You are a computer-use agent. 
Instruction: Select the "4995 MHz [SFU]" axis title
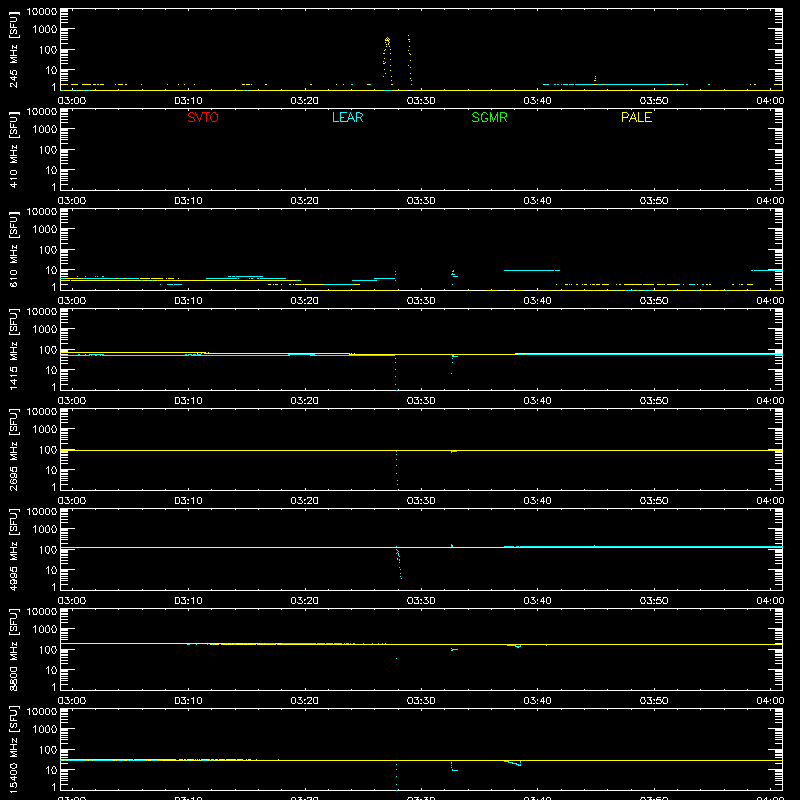click(13, 549)
